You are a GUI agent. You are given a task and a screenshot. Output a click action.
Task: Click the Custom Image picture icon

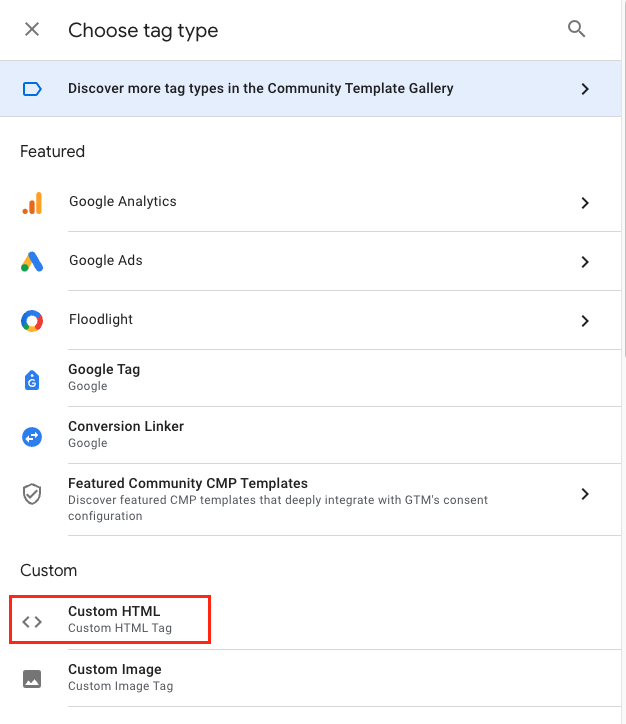pos(32,679)
